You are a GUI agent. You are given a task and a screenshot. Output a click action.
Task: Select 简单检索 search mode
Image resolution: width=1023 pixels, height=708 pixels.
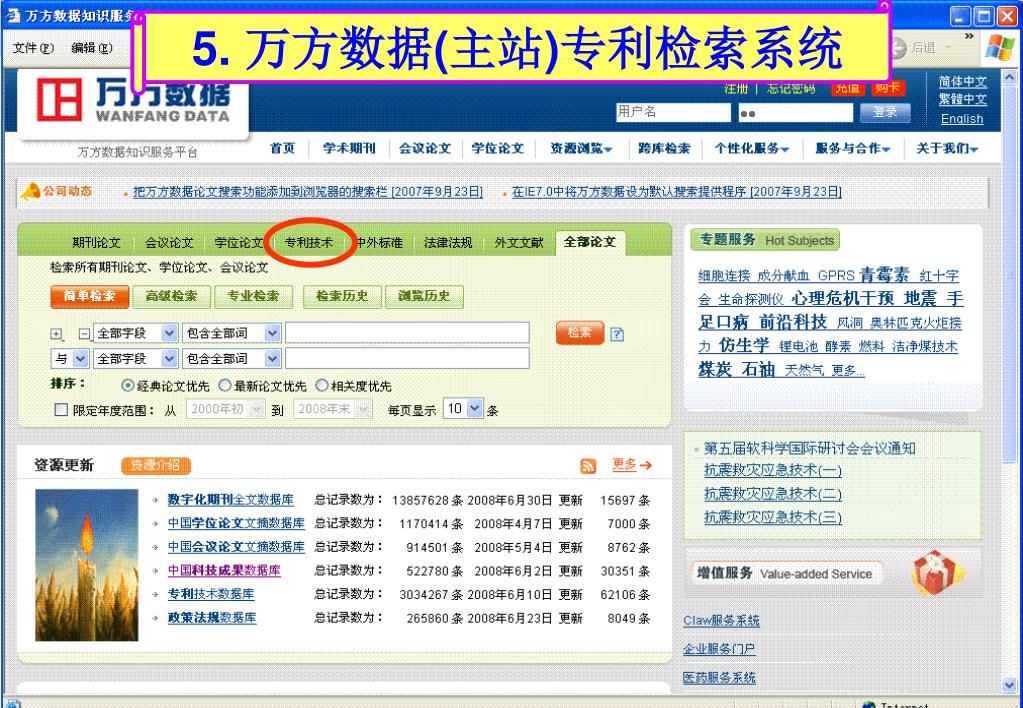tap(89, 296)
